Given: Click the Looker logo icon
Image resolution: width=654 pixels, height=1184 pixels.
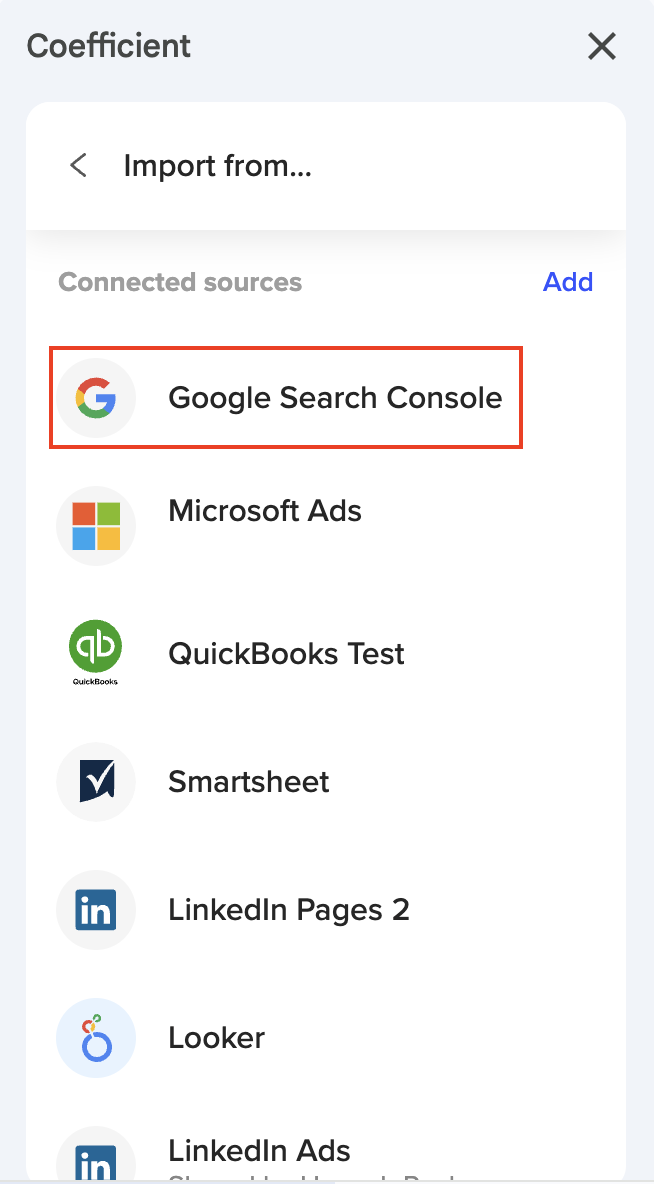Looking at the screenshot, I should pos(96,1038).
